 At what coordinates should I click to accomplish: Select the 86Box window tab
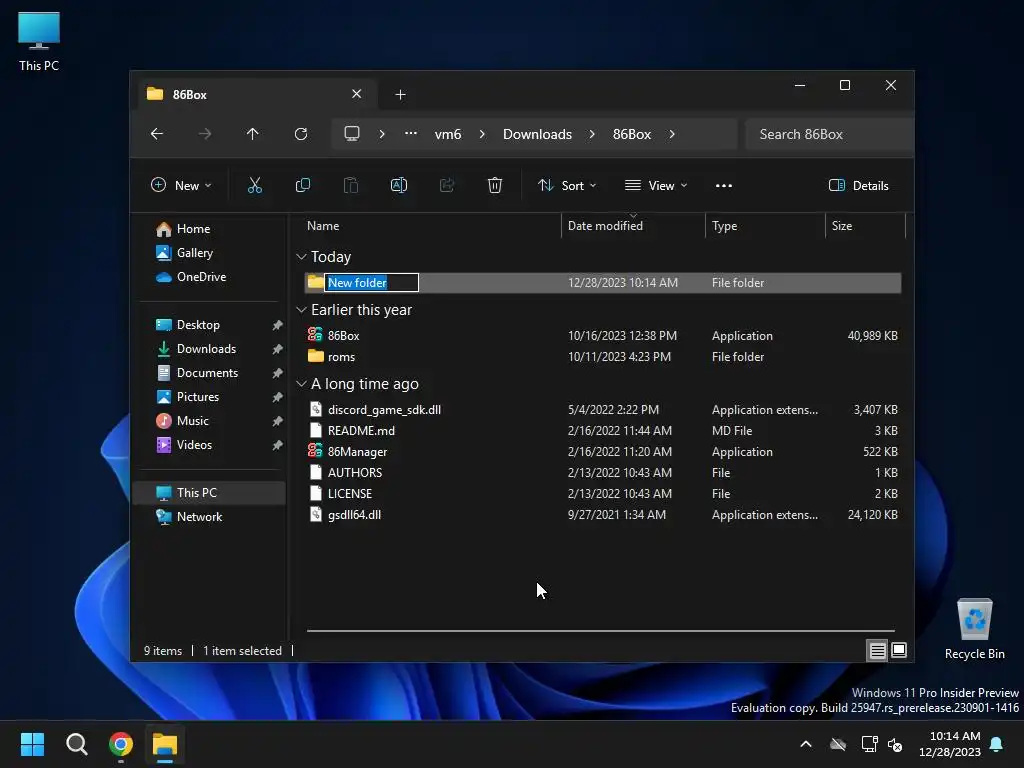tap(257, 95)
